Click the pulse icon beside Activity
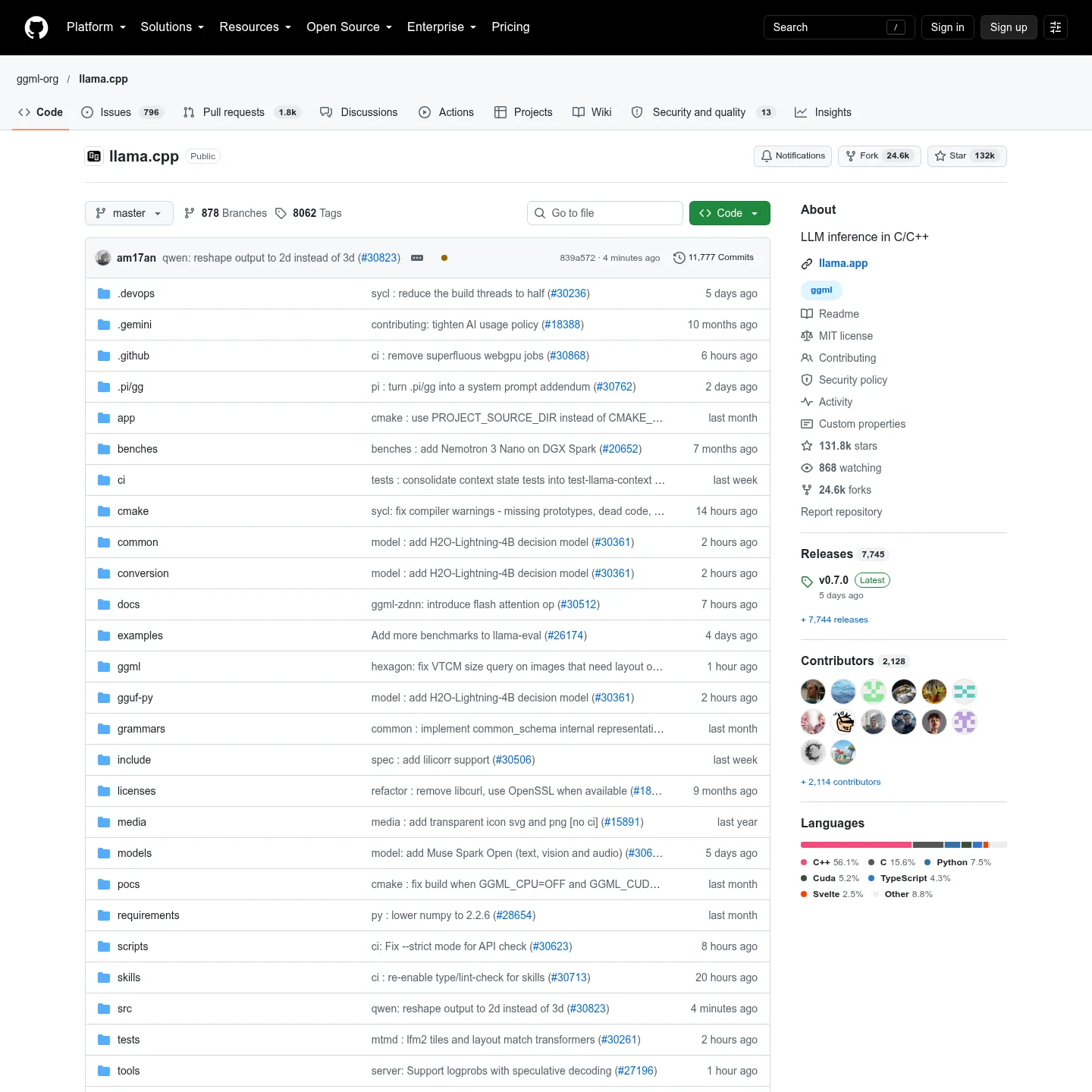The width and height of the screenshot is (1092, 1092). click(x=807, y=402)
